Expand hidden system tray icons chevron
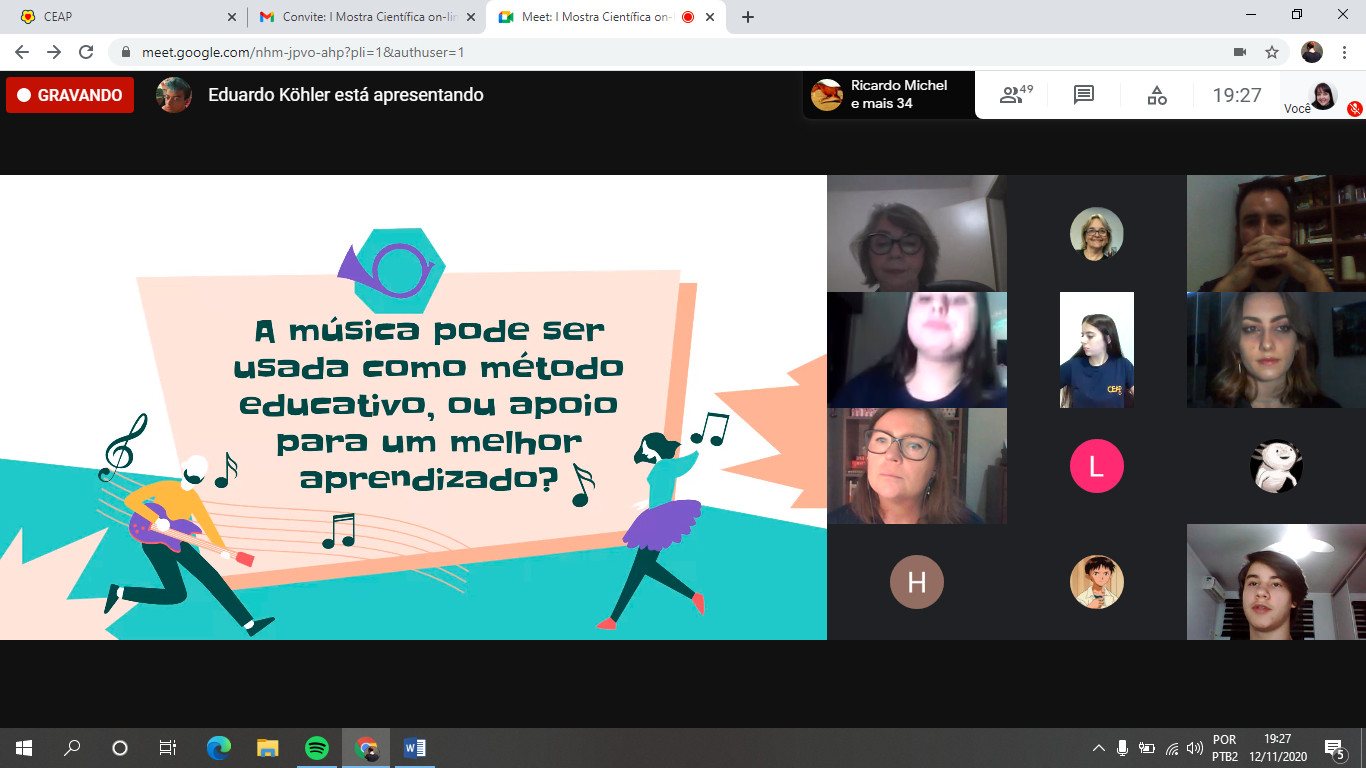The height and width of the screenshot is (768, 1366). [x=1098, y=748]
